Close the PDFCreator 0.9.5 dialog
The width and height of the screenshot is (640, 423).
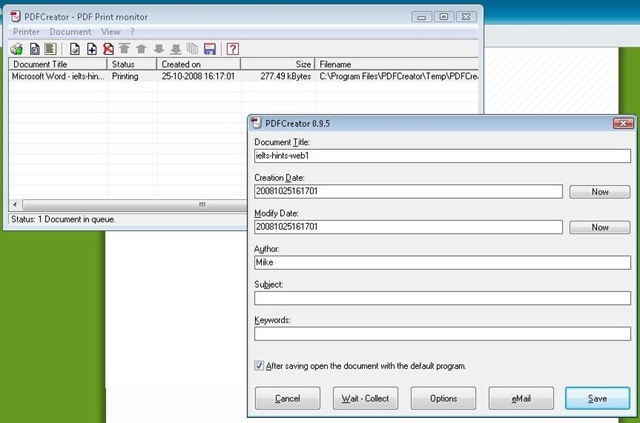(x=623, y=123)
